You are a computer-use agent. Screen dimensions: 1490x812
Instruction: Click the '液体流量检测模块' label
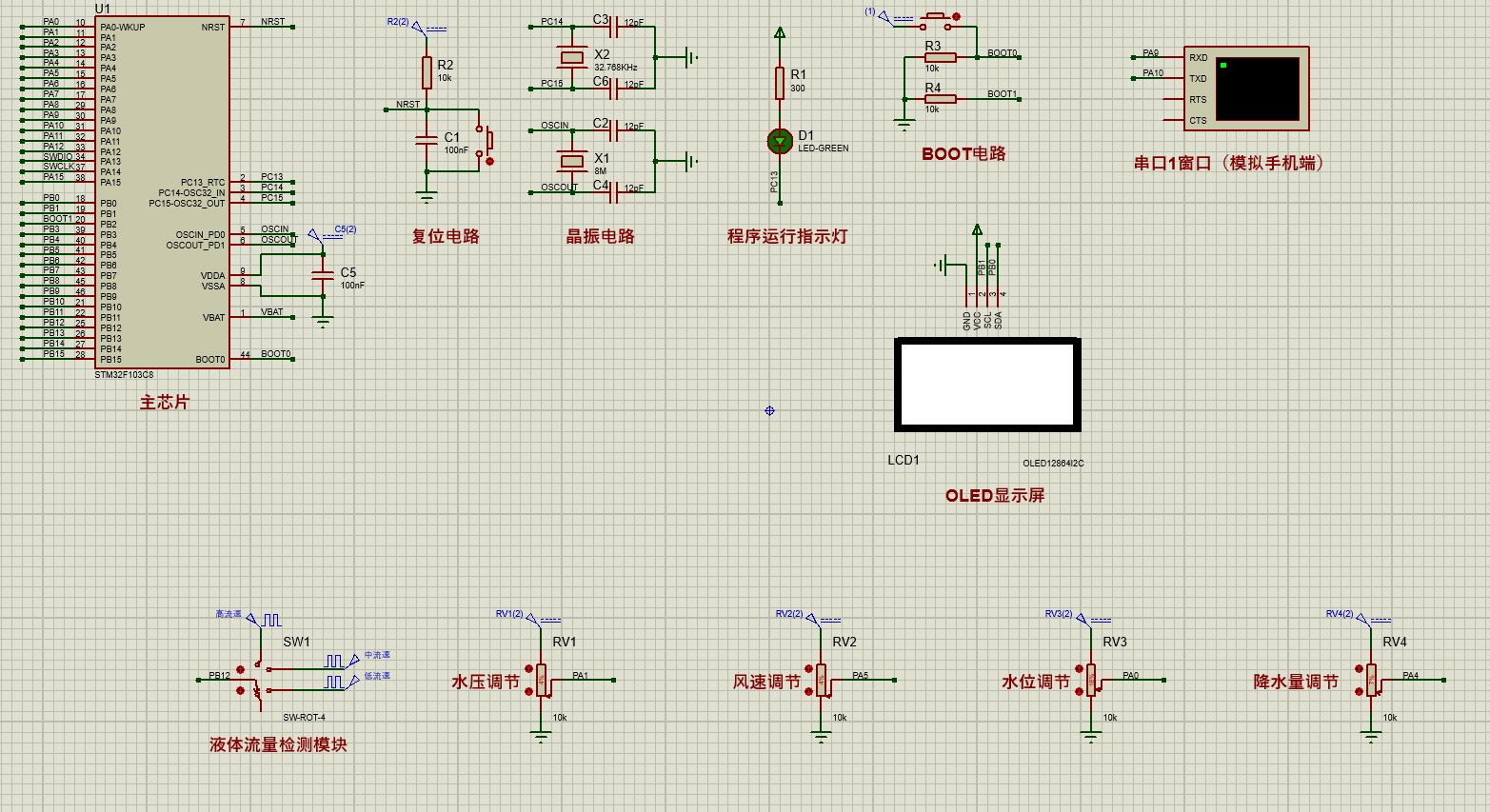(x=278, y=744)
